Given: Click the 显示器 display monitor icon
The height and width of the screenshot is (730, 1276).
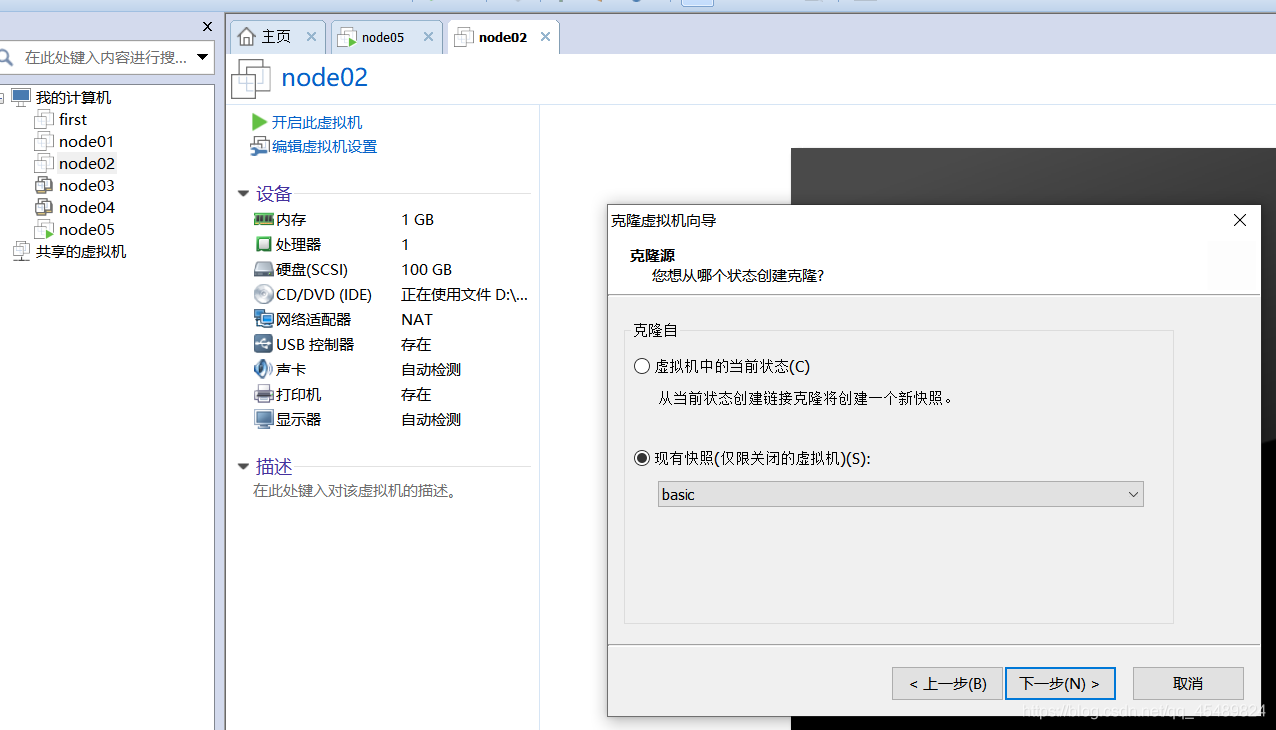Looking at the screenshot, I should click(x=264, y=419).
